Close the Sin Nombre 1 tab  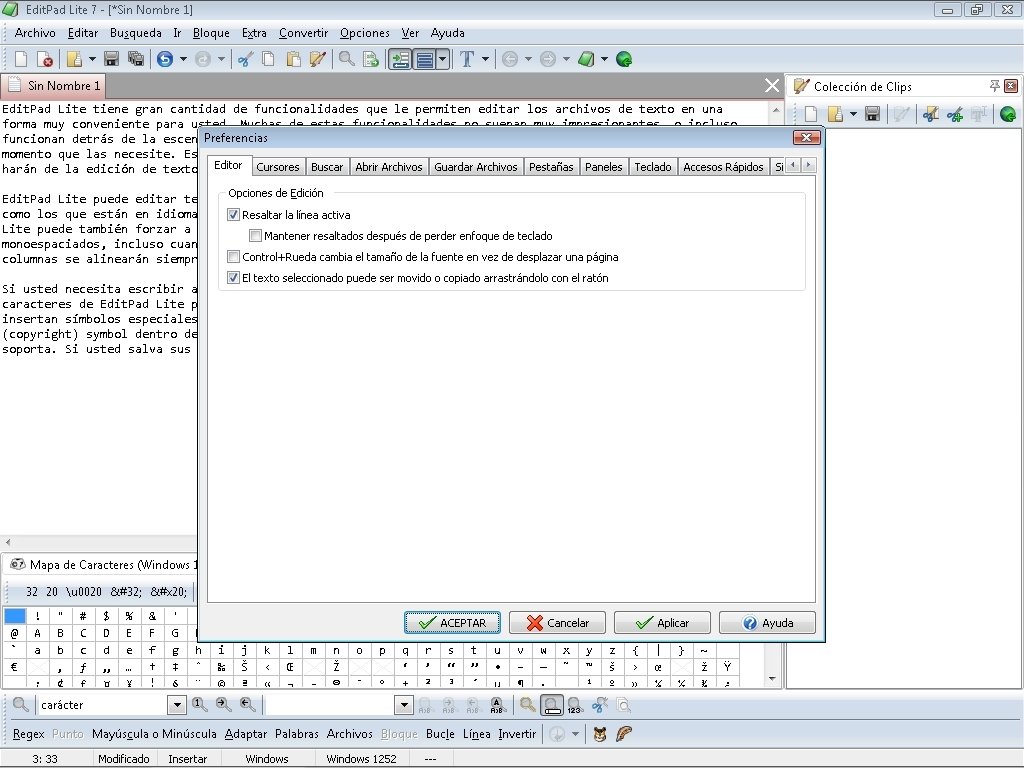[x=772, y=86]
